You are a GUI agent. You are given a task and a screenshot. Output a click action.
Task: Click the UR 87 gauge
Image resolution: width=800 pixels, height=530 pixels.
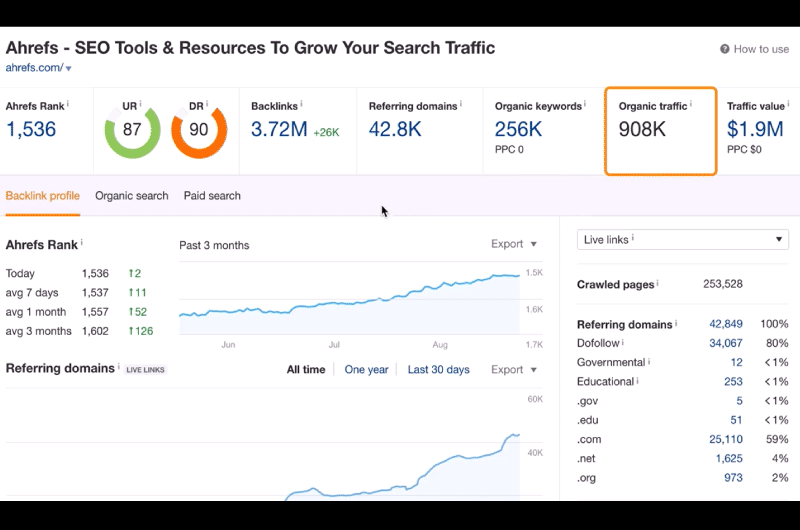[x=132, y=130]
